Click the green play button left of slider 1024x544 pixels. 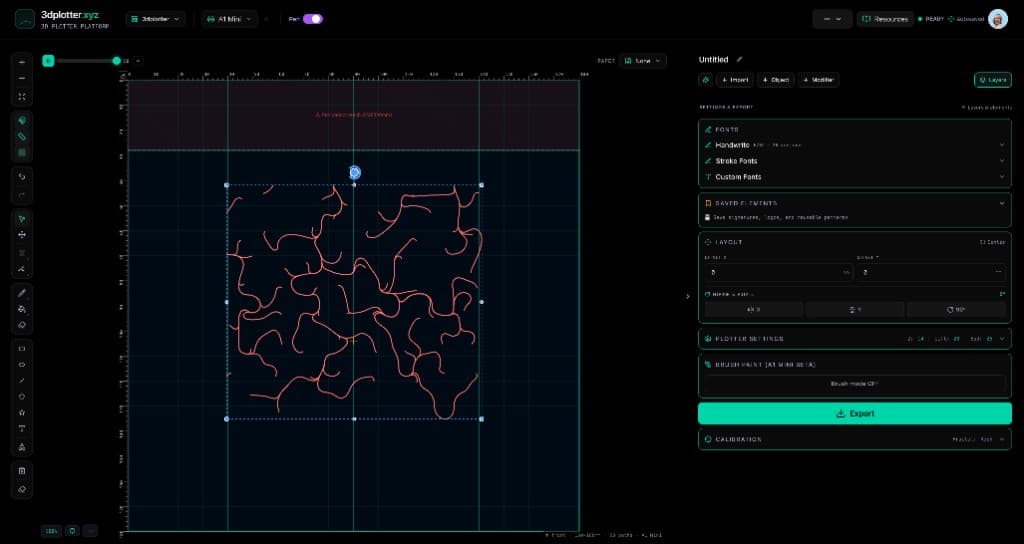point(48,61)
